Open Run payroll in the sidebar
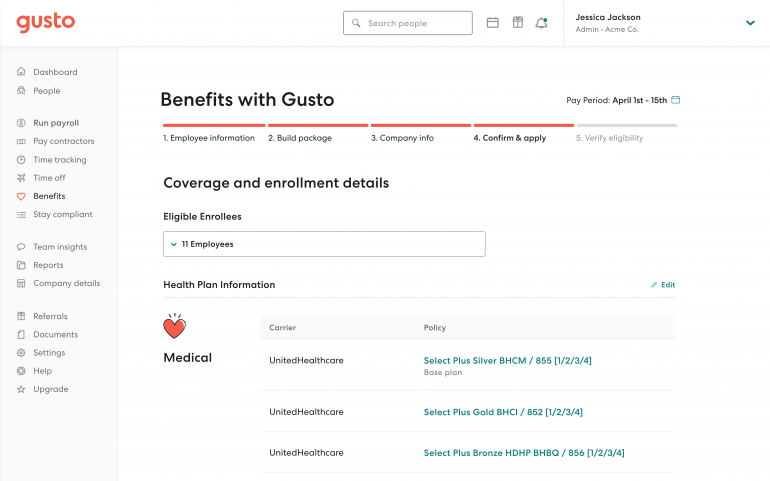This screenshot has width=770, height=481. point(55,123)
